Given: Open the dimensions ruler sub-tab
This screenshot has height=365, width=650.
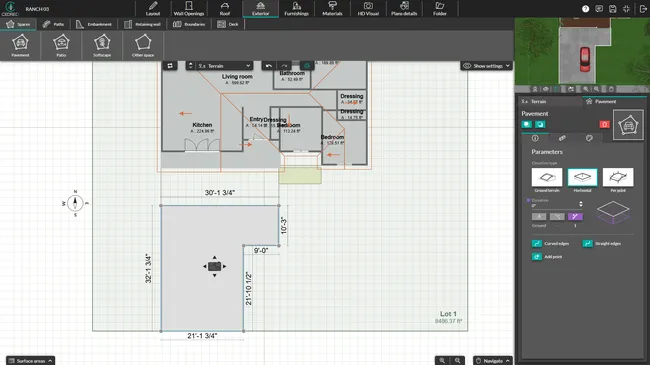Looking at the screenshot, I should pyautogui.click(x=562, y=138).
